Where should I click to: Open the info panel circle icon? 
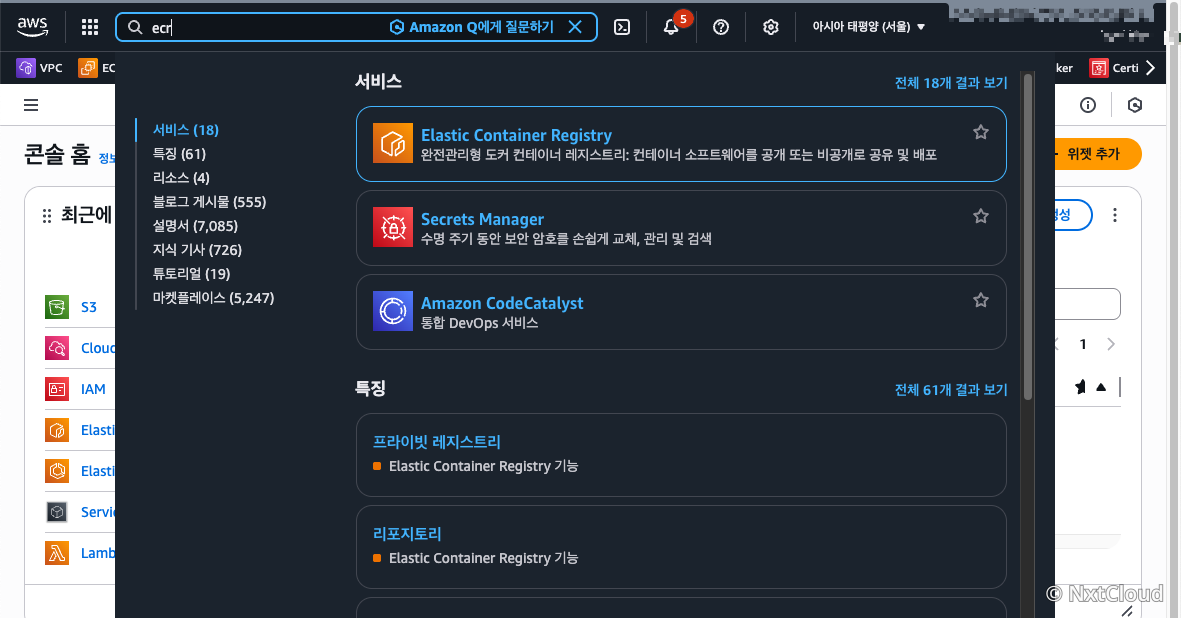coord(1088,105)
